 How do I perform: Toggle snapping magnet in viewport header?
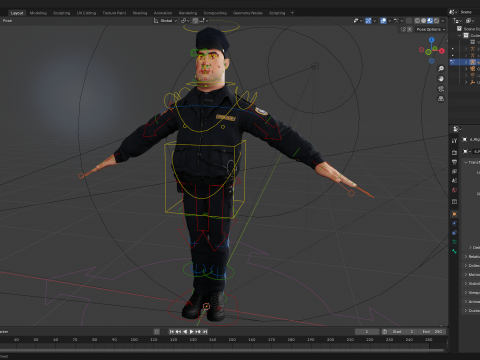(x=195, y=21)
